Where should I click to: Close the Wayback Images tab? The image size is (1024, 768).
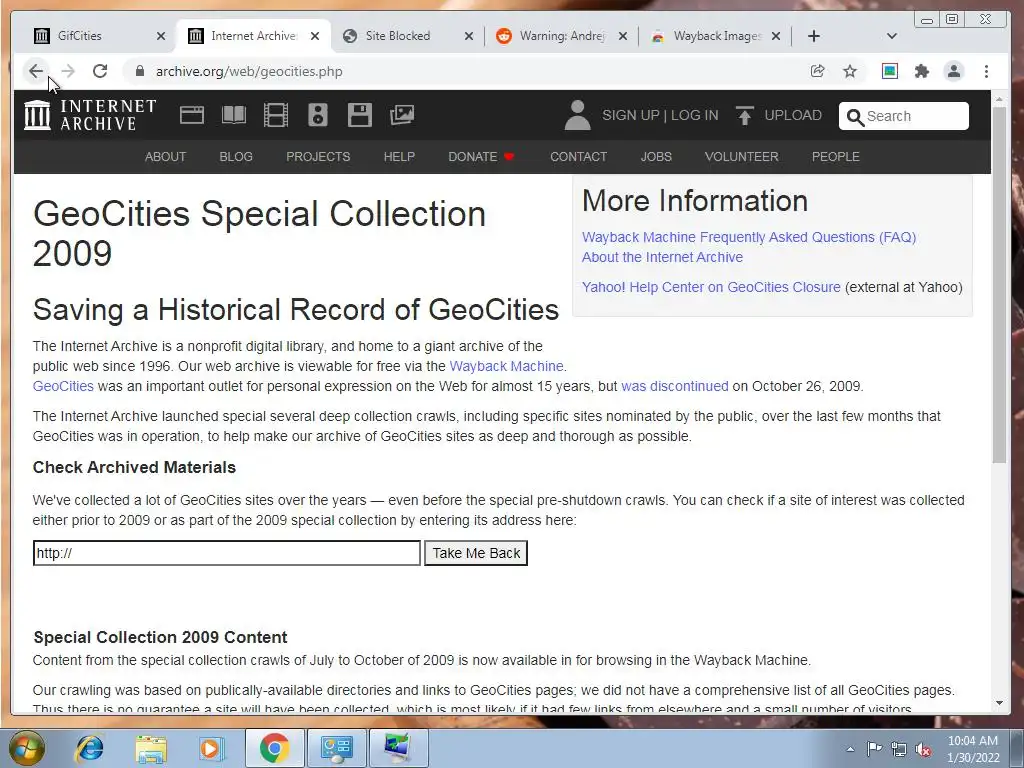pyautogui.click(x=776, y=36)
